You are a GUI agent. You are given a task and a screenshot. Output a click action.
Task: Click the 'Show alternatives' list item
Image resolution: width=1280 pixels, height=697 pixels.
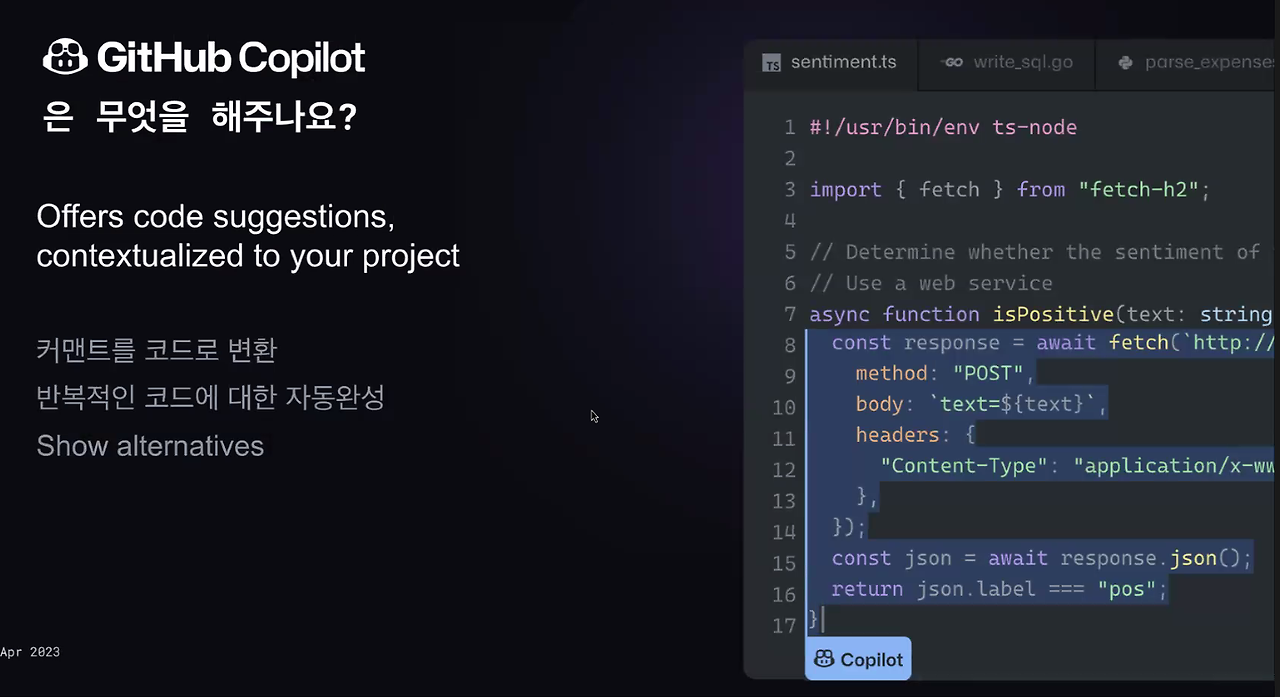[150, 446]
